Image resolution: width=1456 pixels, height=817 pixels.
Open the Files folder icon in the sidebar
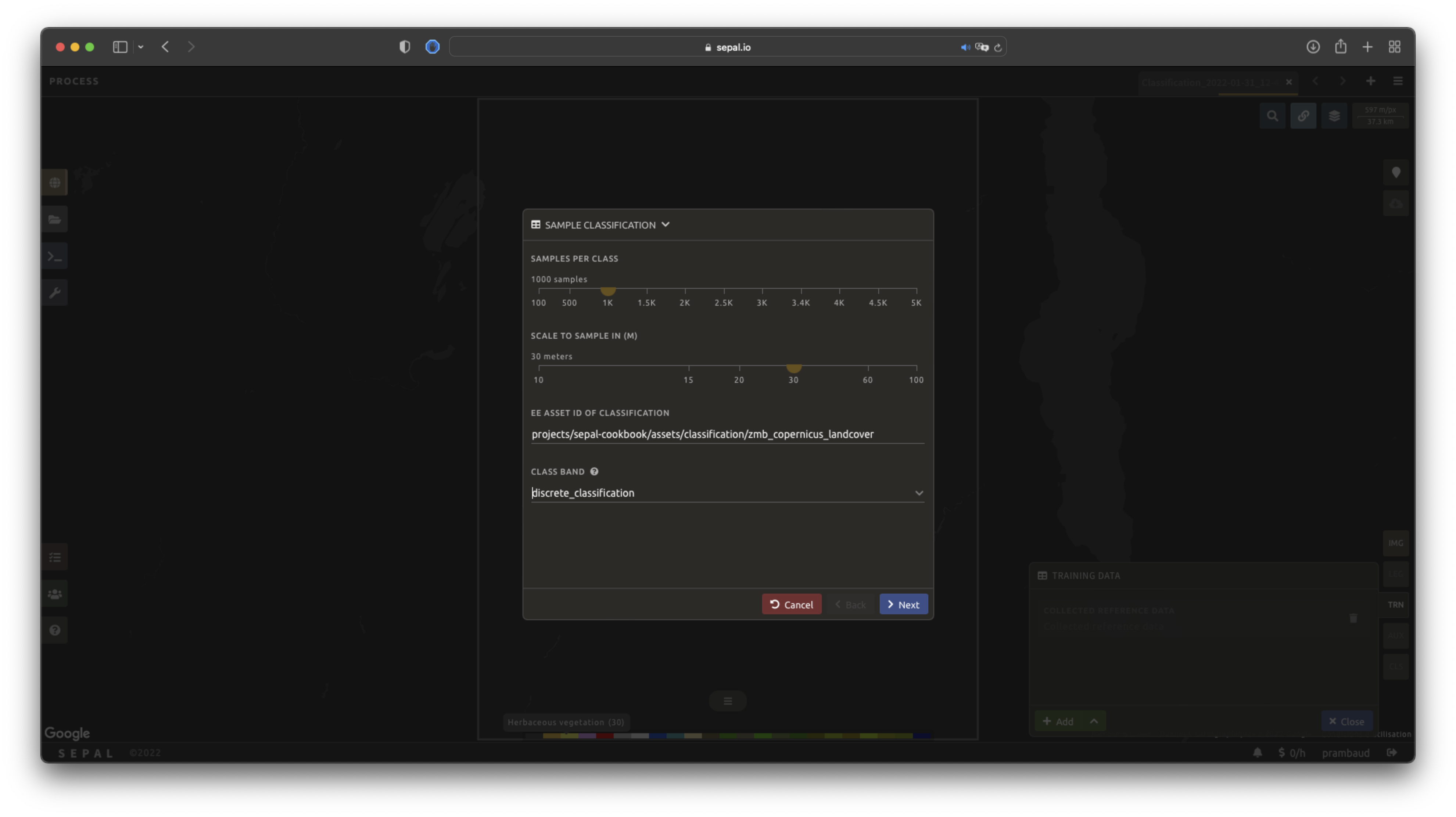click(55, 219)
